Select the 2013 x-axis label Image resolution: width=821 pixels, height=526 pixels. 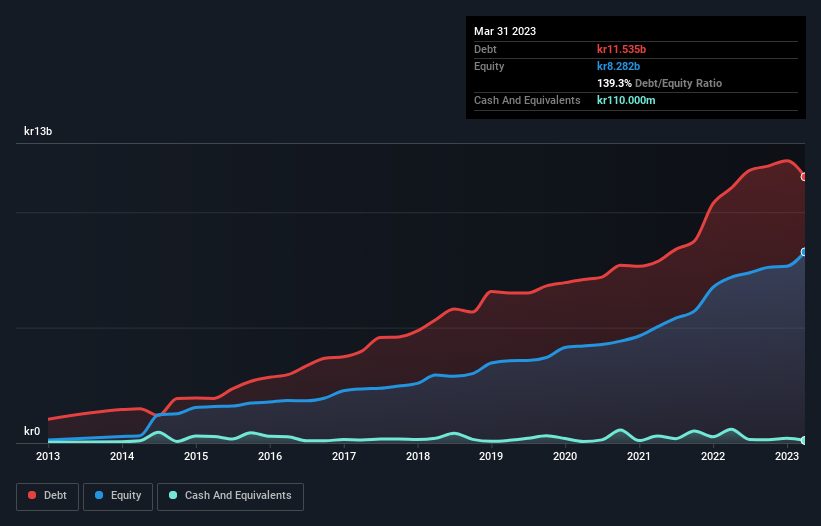click(x=48, y=456)
